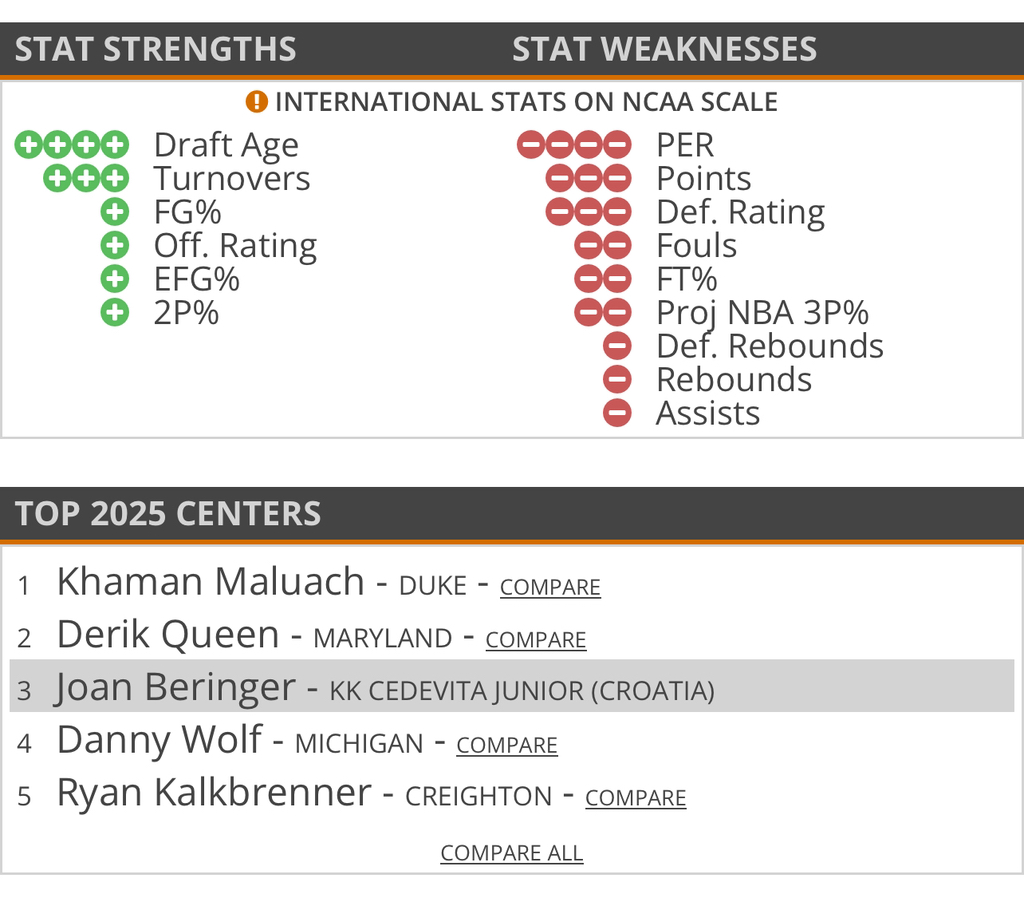Click the red minus icons beside Fouls
The image size is (1024, 898).
[603, 246]
